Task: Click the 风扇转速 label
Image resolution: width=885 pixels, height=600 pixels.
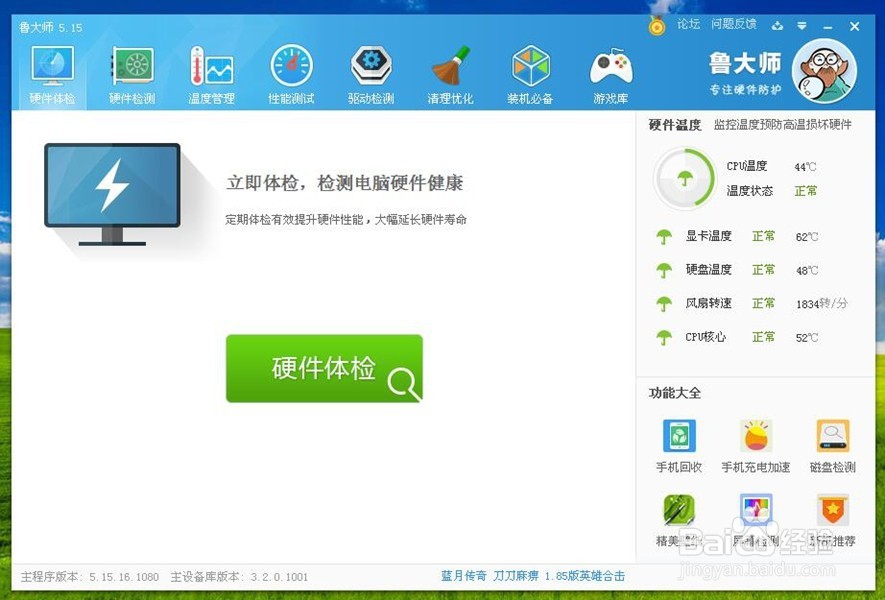Action: 708,303
